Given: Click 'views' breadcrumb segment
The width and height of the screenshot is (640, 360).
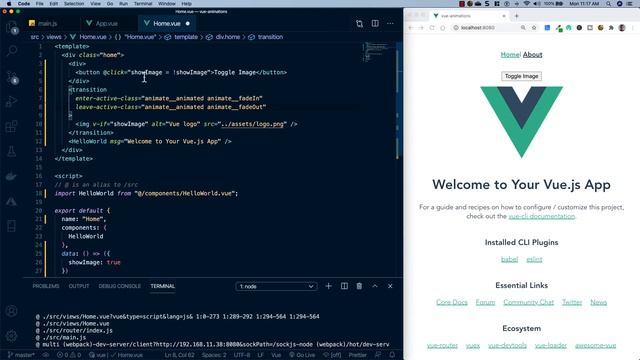Looking at the screenshot, I should 53,37.
